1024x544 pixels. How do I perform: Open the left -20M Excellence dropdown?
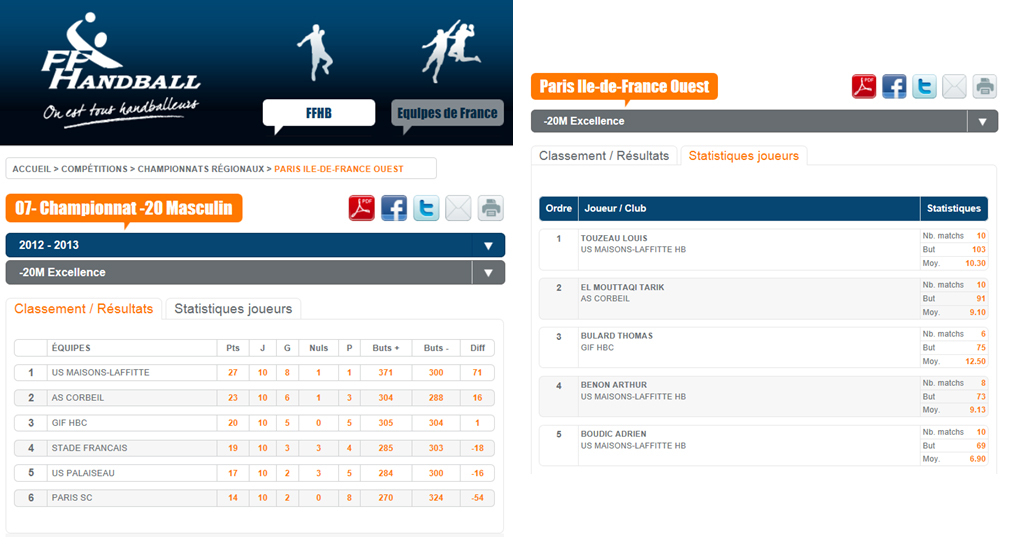[x=488, y=273]
